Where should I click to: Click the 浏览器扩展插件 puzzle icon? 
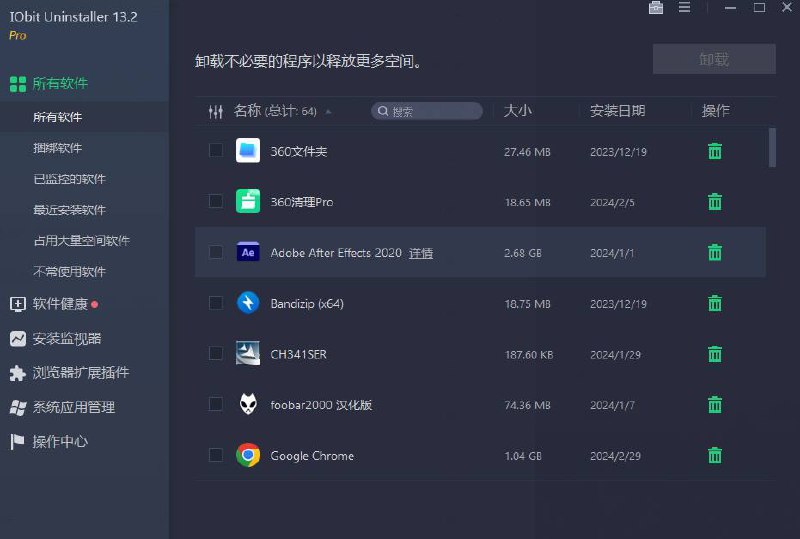pyautogui.click(x=18, y=373)
